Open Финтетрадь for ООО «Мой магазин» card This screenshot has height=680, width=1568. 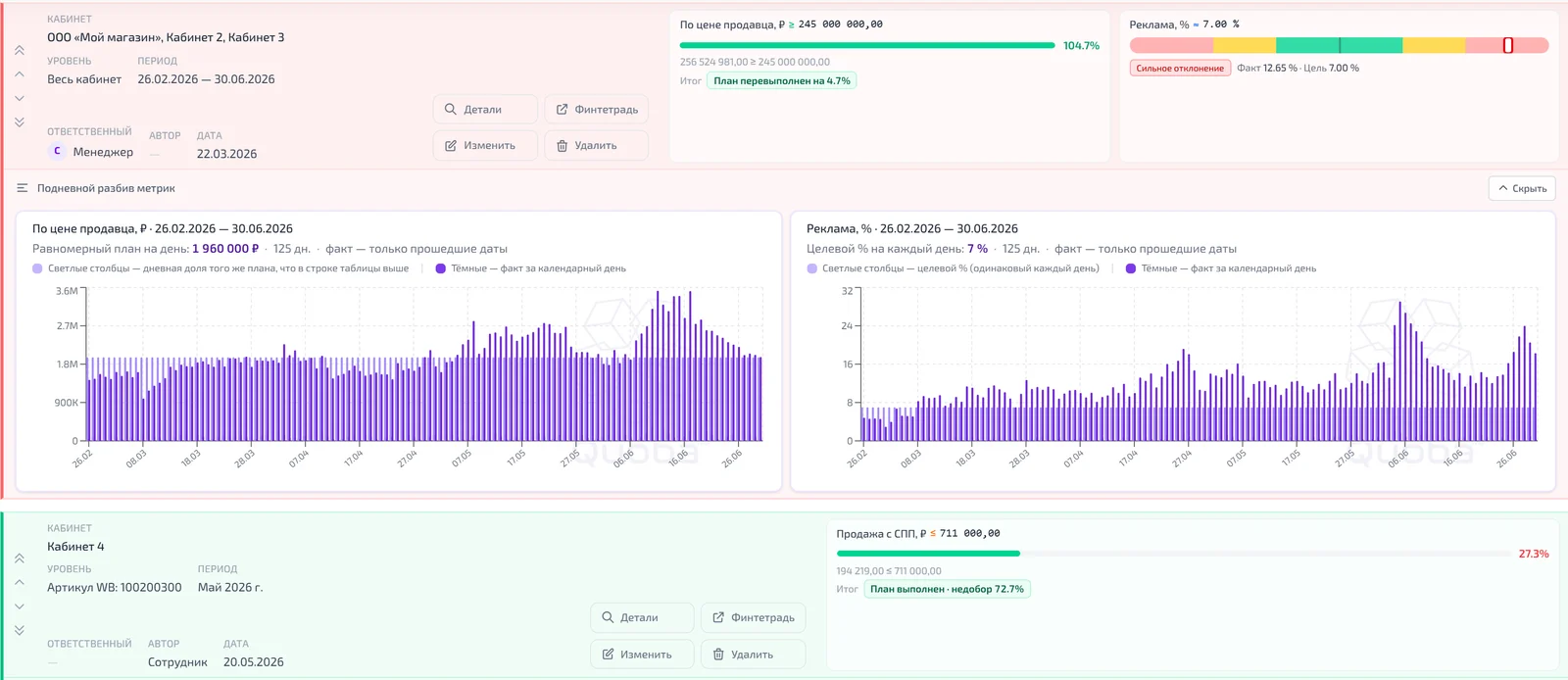(596, 110)
